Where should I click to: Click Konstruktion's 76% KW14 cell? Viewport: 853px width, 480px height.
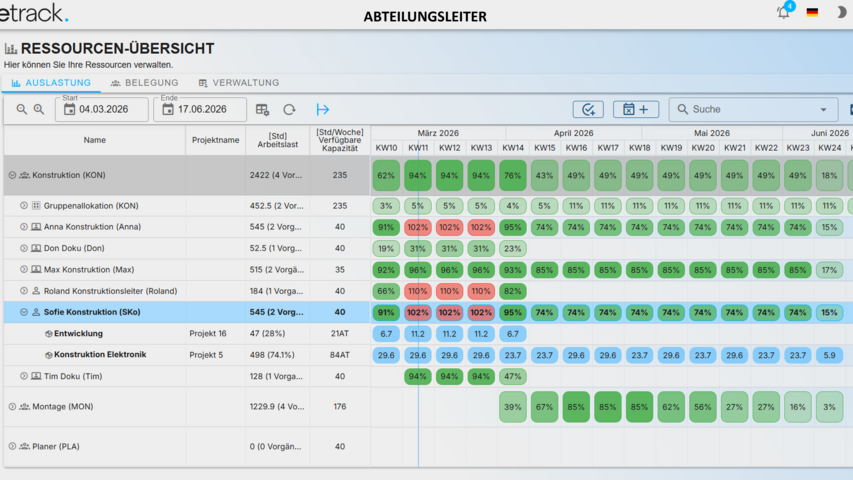pyautogui.click(x=513, y=175)
